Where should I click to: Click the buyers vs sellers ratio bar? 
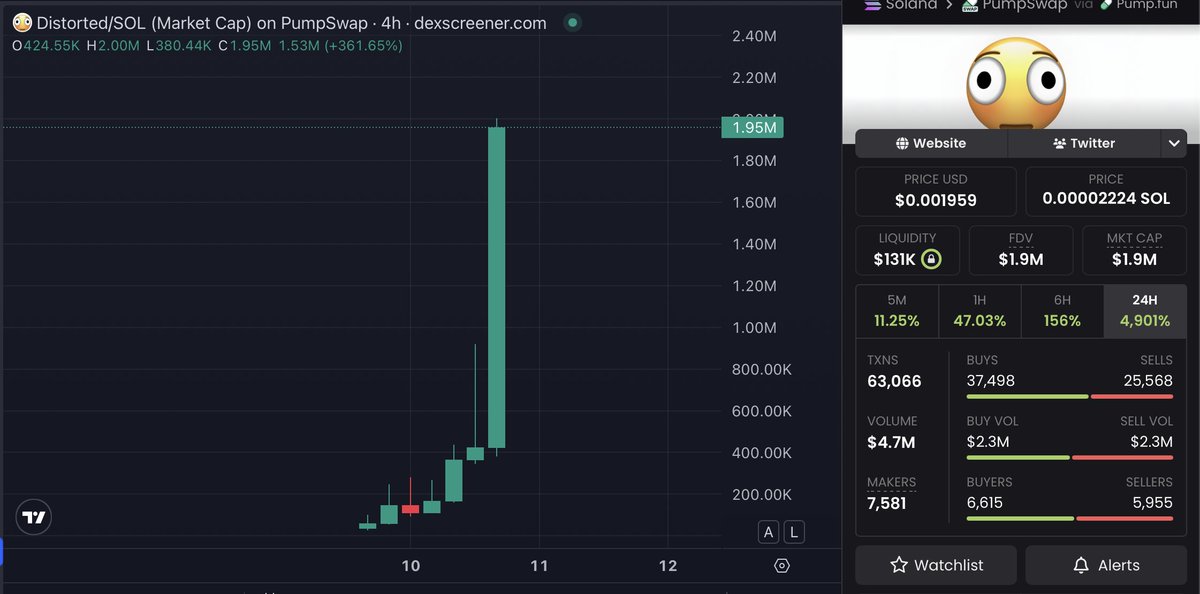tap(1070, 518)
